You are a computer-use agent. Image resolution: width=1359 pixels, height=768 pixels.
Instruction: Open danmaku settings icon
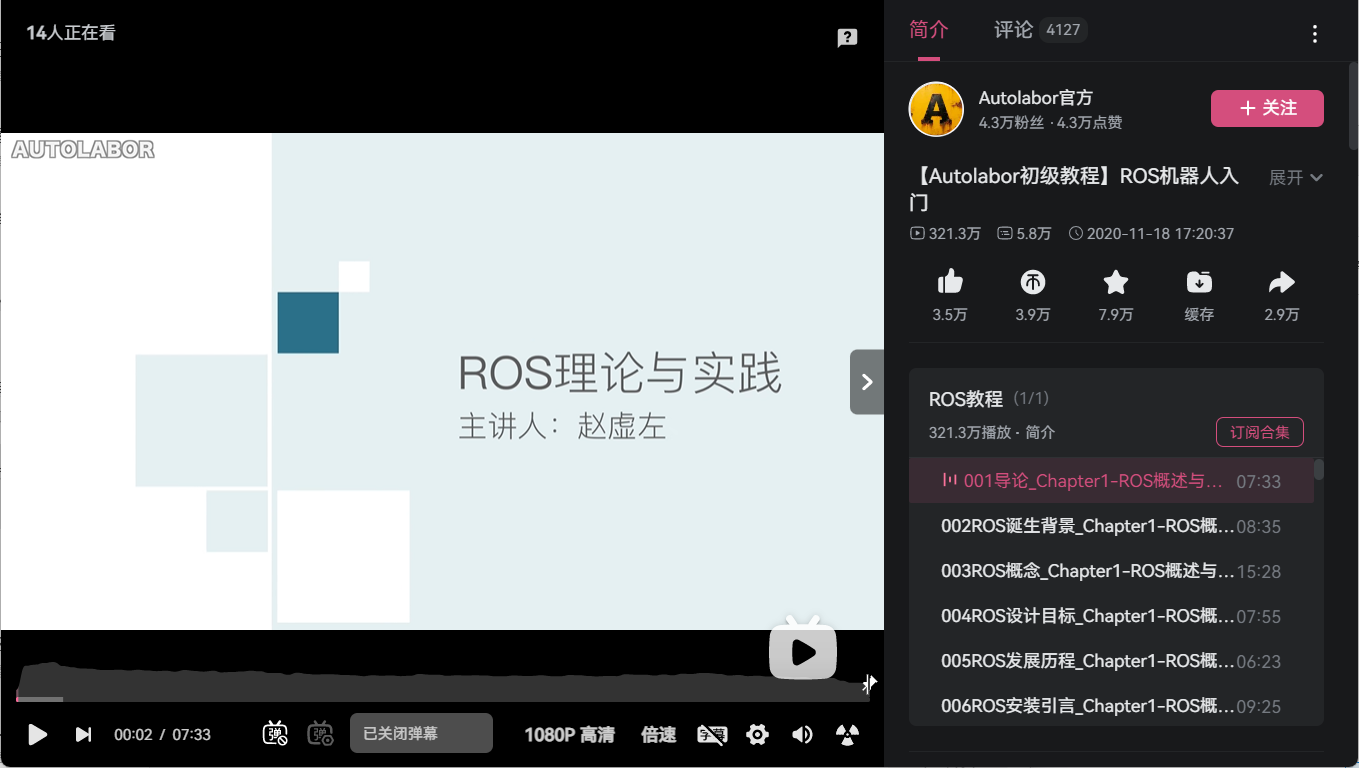pyautogui.click(x=320, y=734)
